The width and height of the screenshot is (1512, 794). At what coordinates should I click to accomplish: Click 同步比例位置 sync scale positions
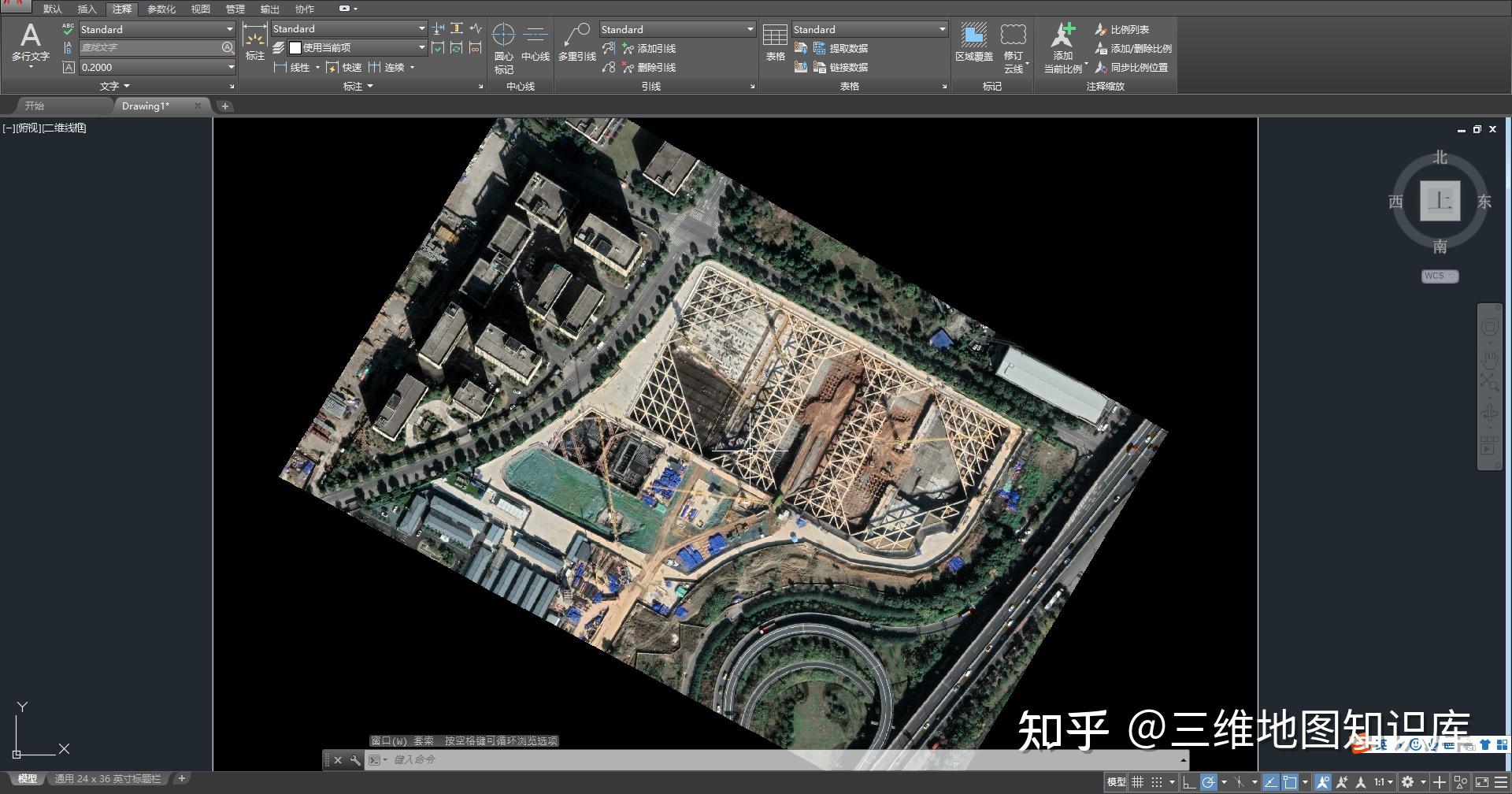[x=1132, y=68]
